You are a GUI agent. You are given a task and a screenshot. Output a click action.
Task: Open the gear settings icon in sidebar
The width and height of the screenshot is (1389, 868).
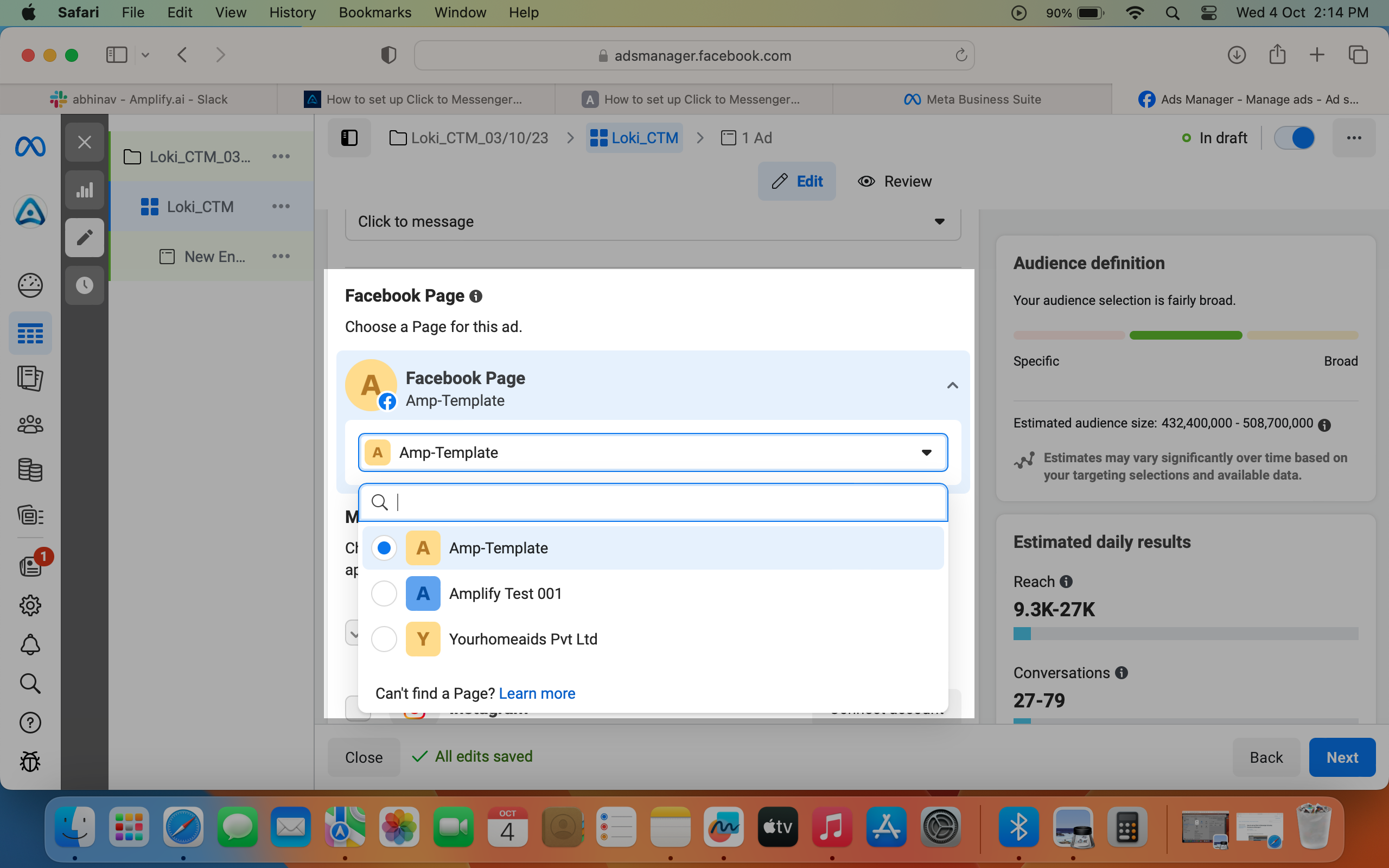30,605
